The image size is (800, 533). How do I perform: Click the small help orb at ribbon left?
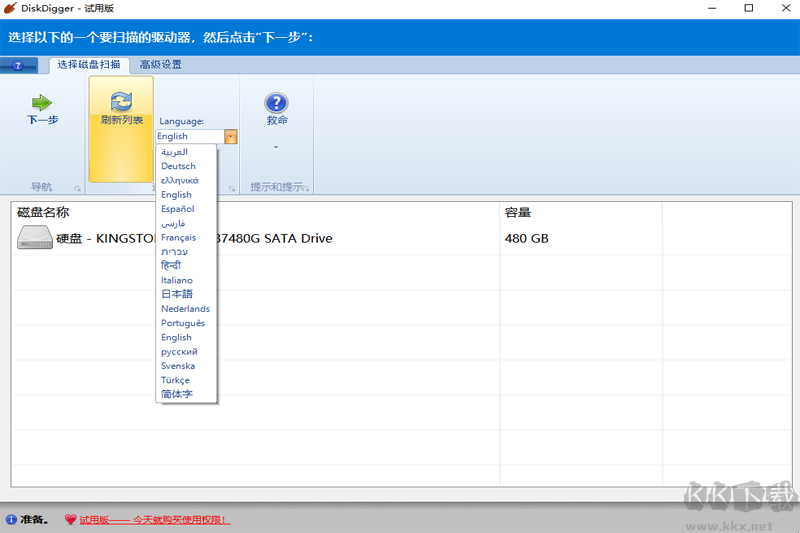[18, 65]
